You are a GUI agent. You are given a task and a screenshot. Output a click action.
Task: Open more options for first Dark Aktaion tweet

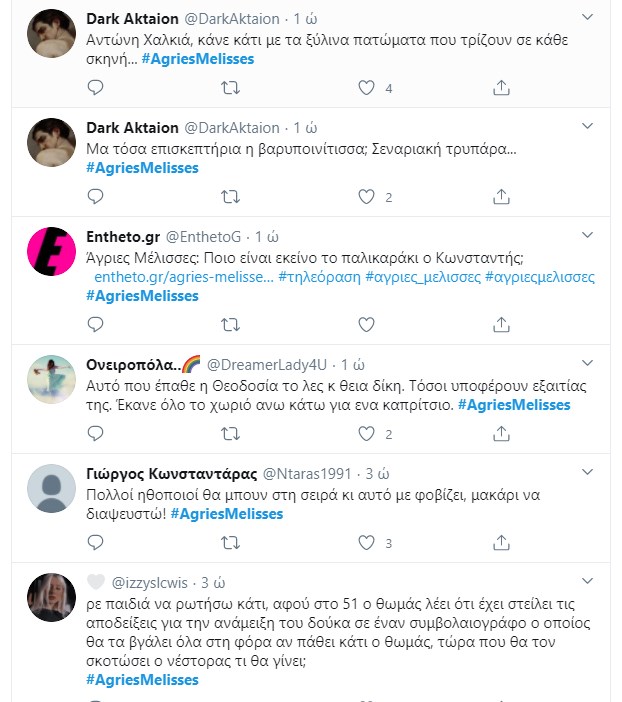(589, 19)
